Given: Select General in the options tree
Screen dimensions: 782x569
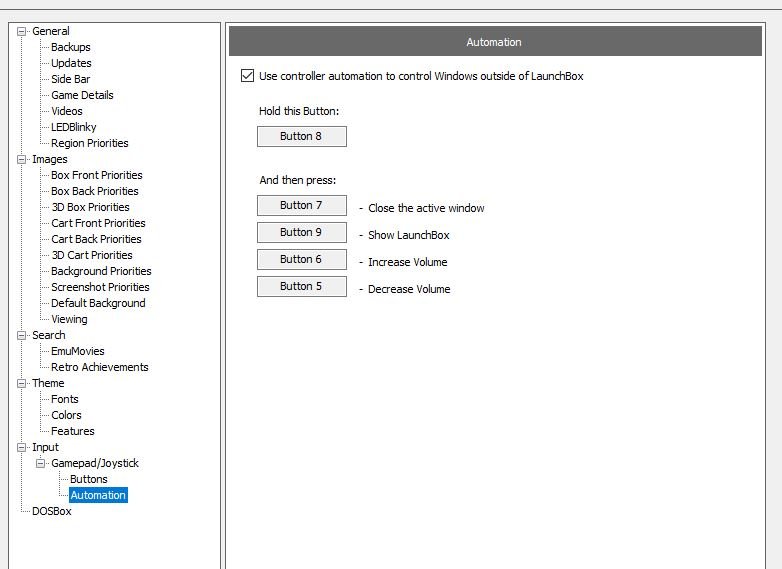Looking at the screenshot, I should click(50, 31).
